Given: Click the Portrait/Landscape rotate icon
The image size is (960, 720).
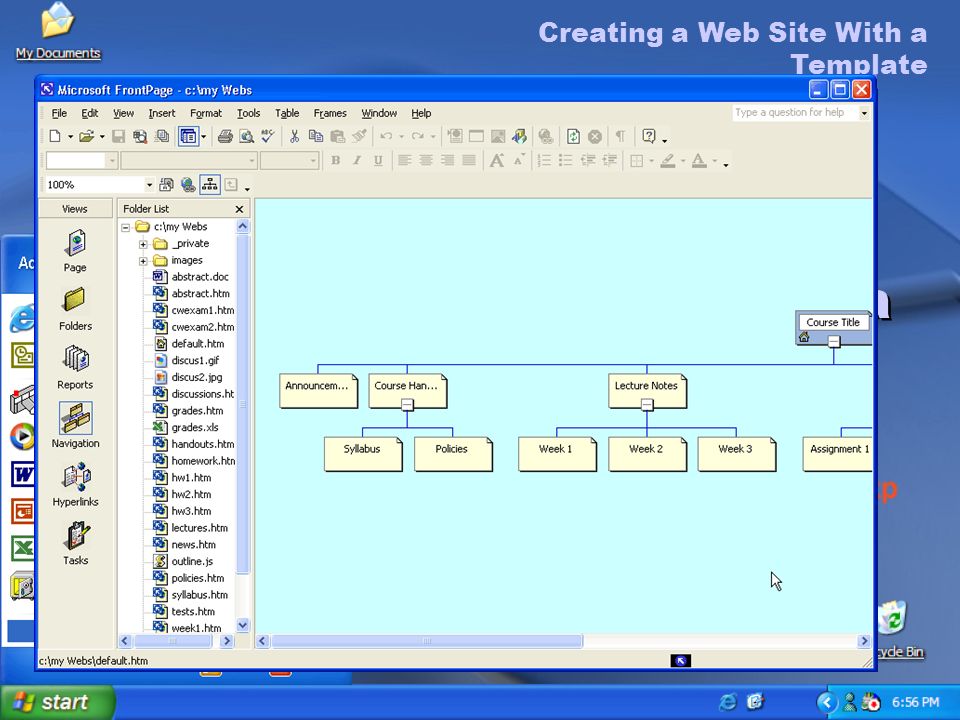Looking at the screenshot, I should click(x=167, y=184).
